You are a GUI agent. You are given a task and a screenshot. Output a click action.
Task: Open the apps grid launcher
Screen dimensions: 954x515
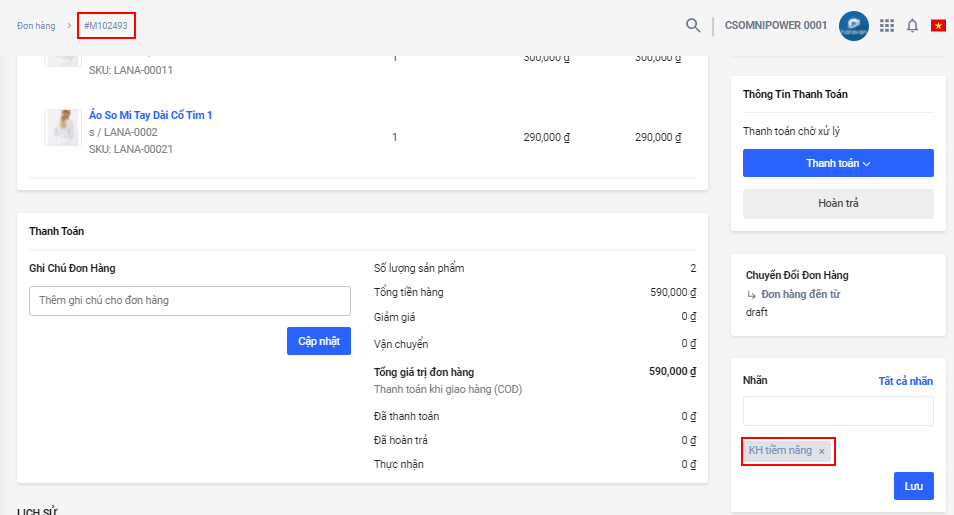(886, 25)
